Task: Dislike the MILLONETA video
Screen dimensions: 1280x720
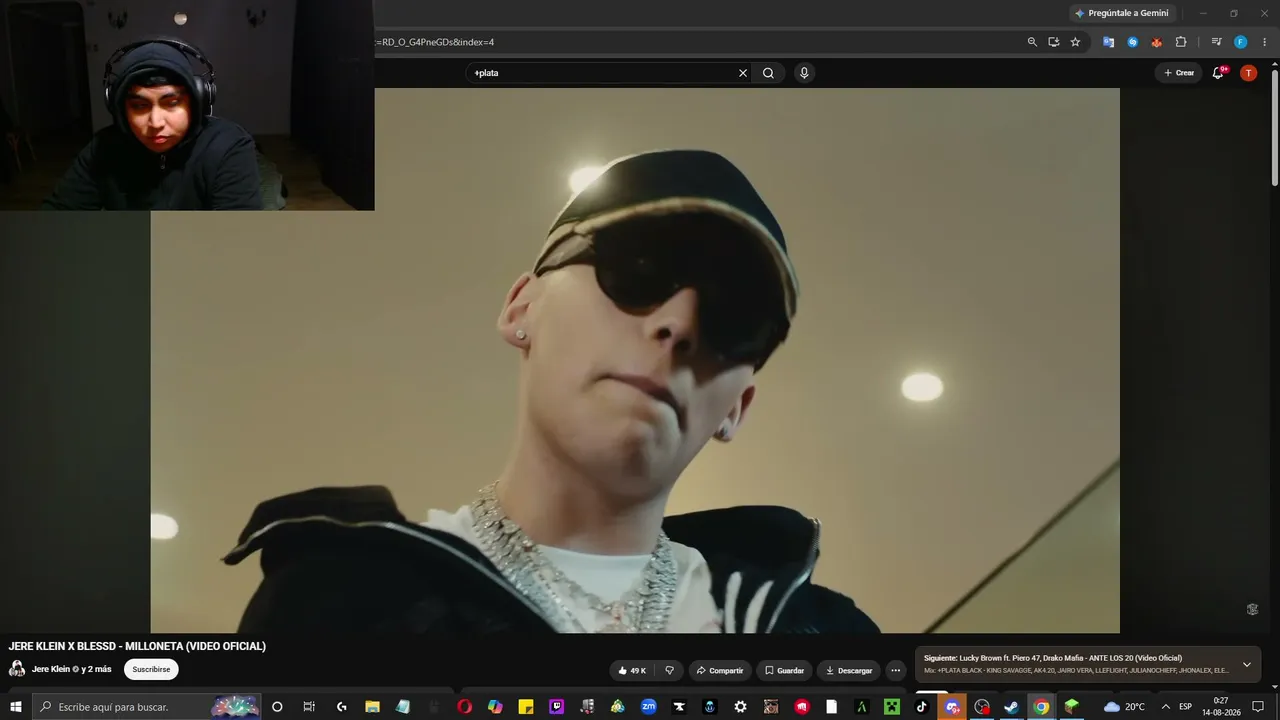Action: coord(670,670)
